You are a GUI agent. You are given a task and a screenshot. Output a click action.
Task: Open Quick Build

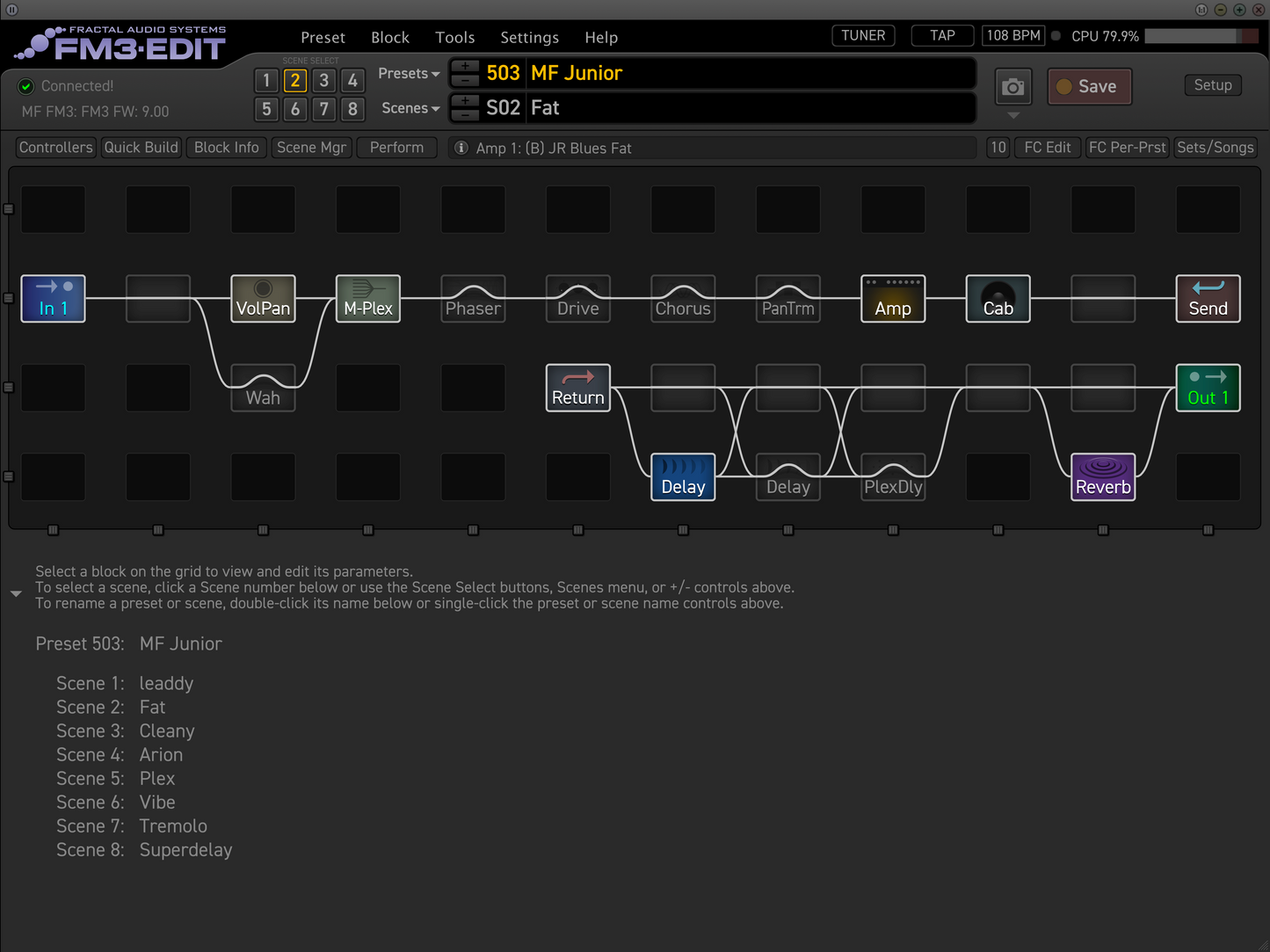point(142,148)
